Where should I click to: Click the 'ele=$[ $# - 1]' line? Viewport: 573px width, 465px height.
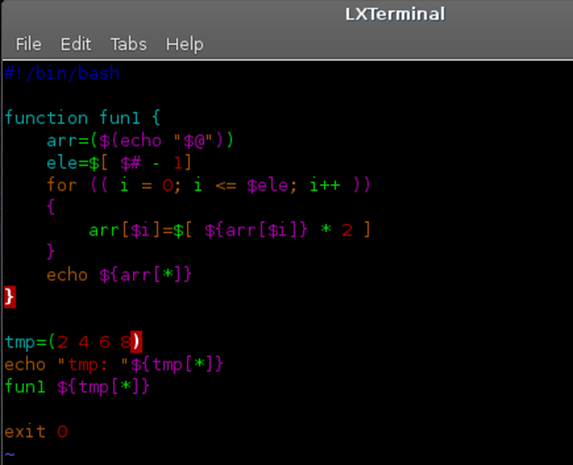click(x=119, y=163)
